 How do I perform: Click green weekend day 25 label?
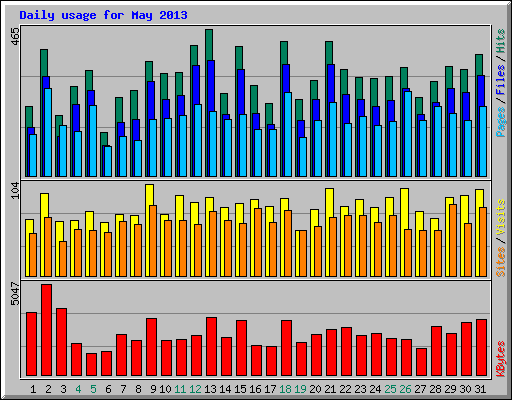390,389
